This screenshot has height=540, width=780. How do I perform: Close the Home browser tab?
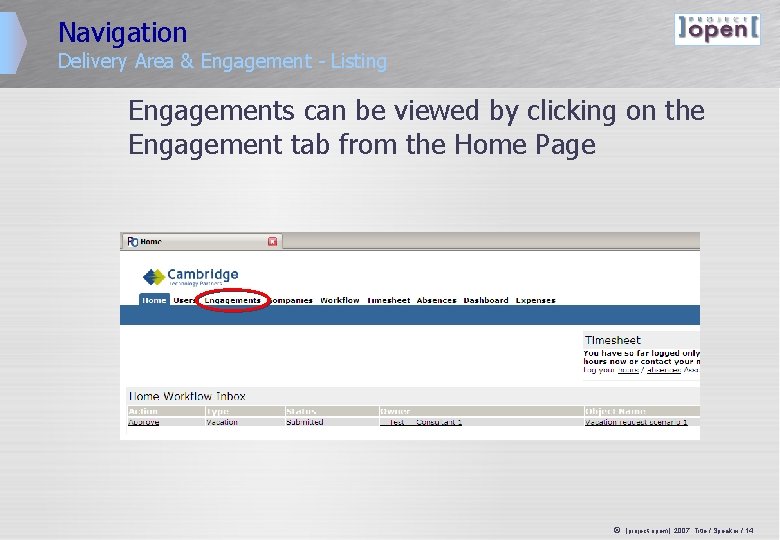pos(273,242)
